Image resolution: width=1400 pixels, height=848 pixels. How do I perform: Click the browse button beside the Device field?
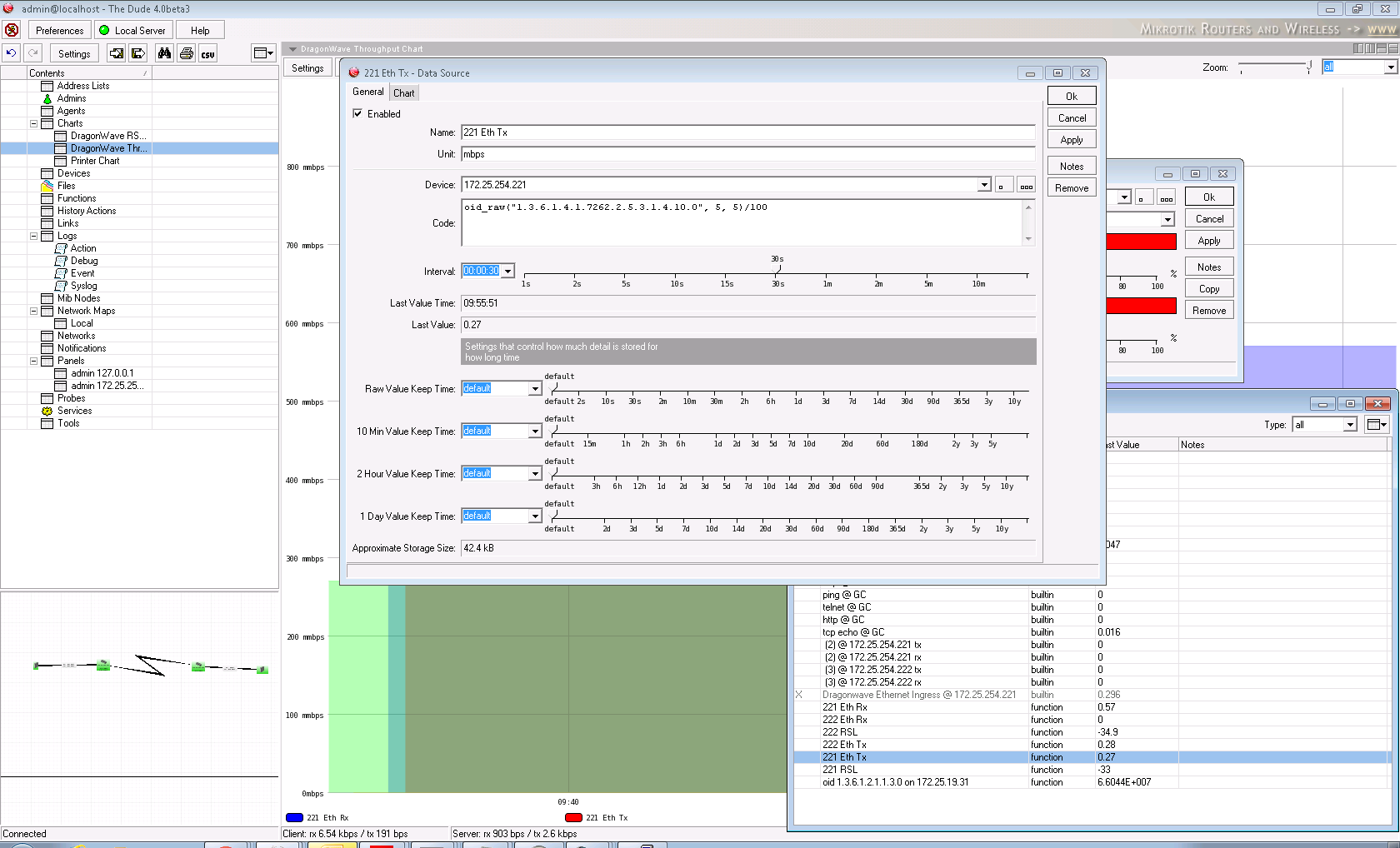click(x=1026, y=185)
